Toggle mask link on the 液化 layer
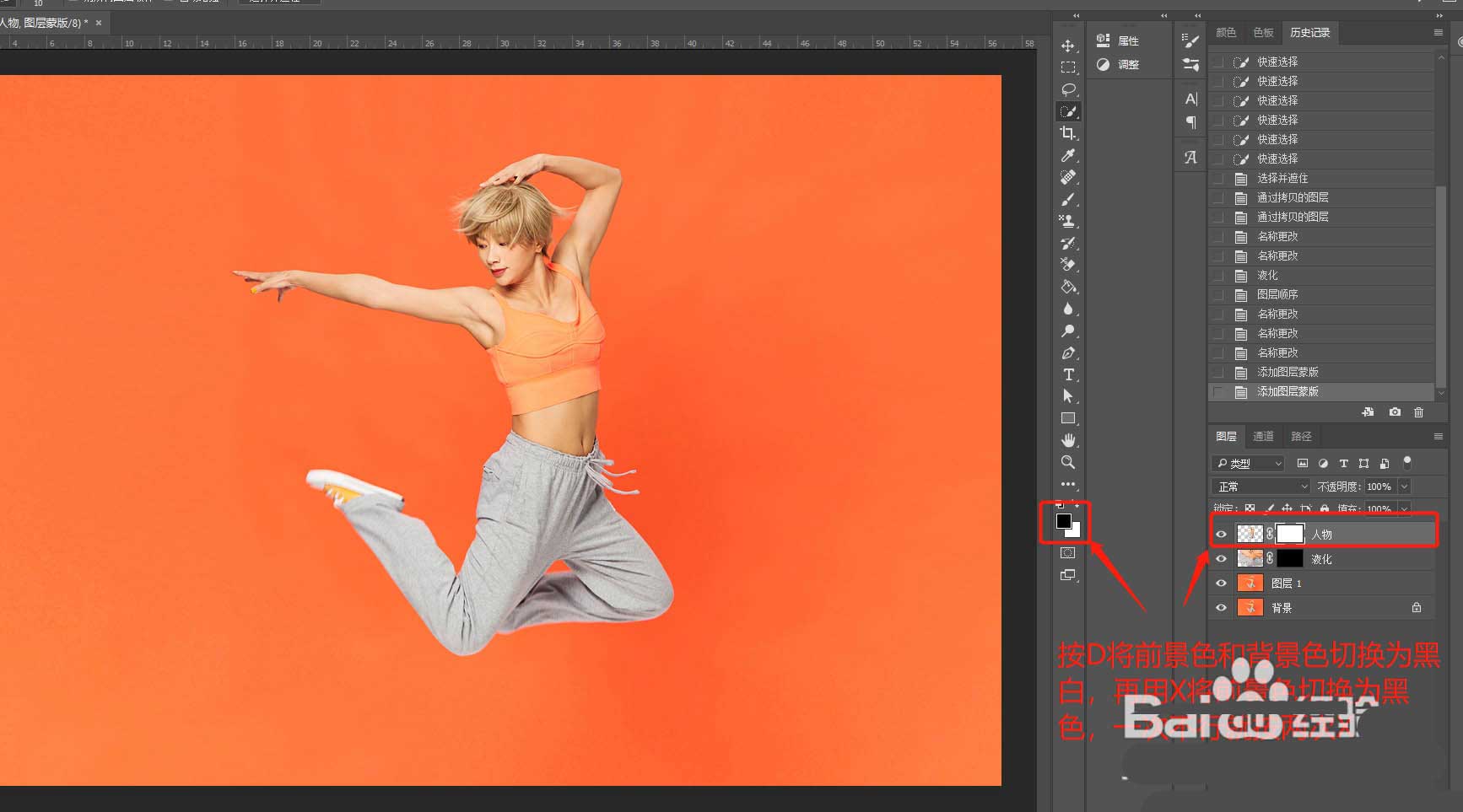 click(1270, 558)
